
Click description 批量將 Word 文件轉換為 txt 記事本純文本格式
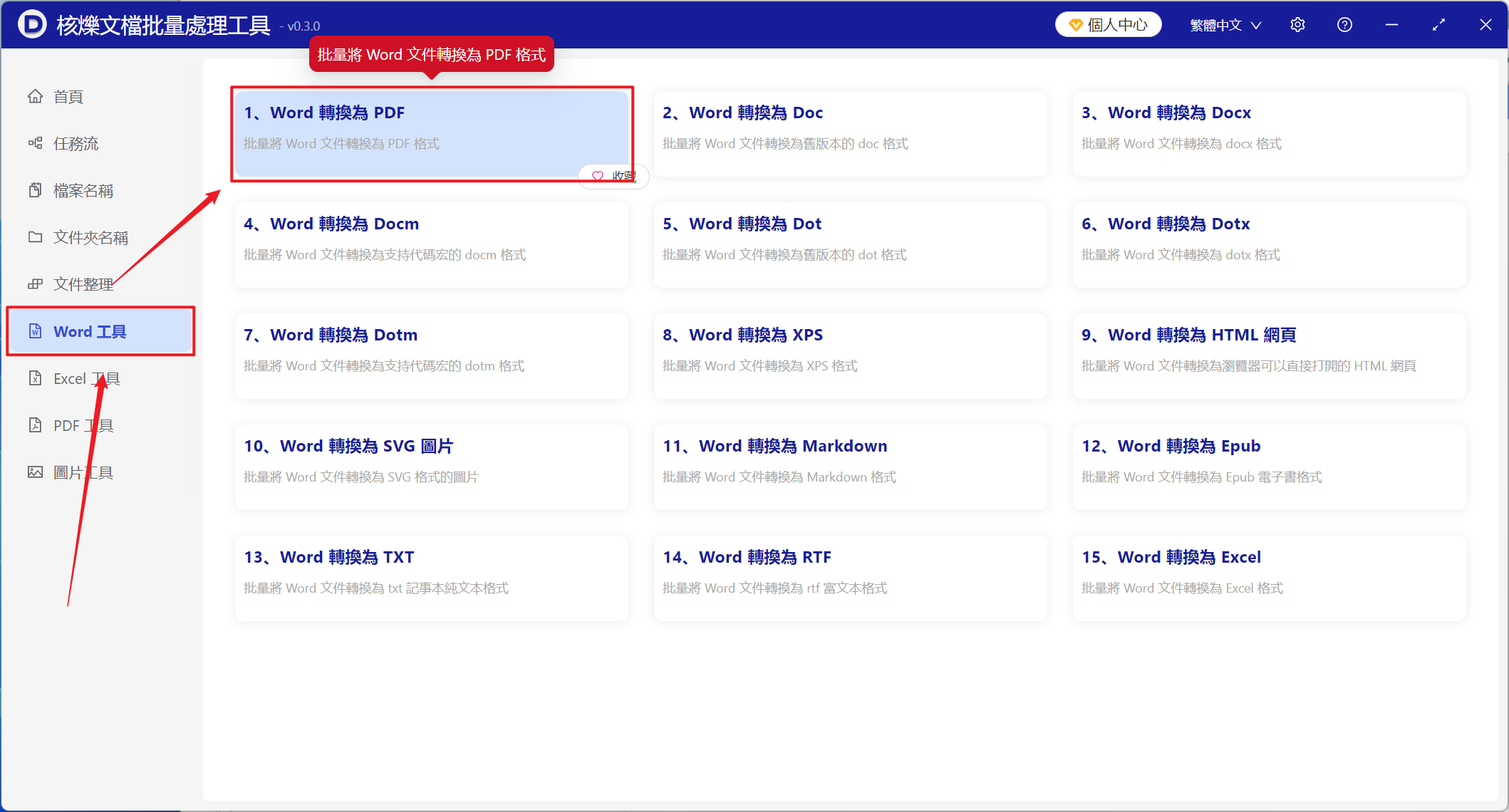pos(376,588)
